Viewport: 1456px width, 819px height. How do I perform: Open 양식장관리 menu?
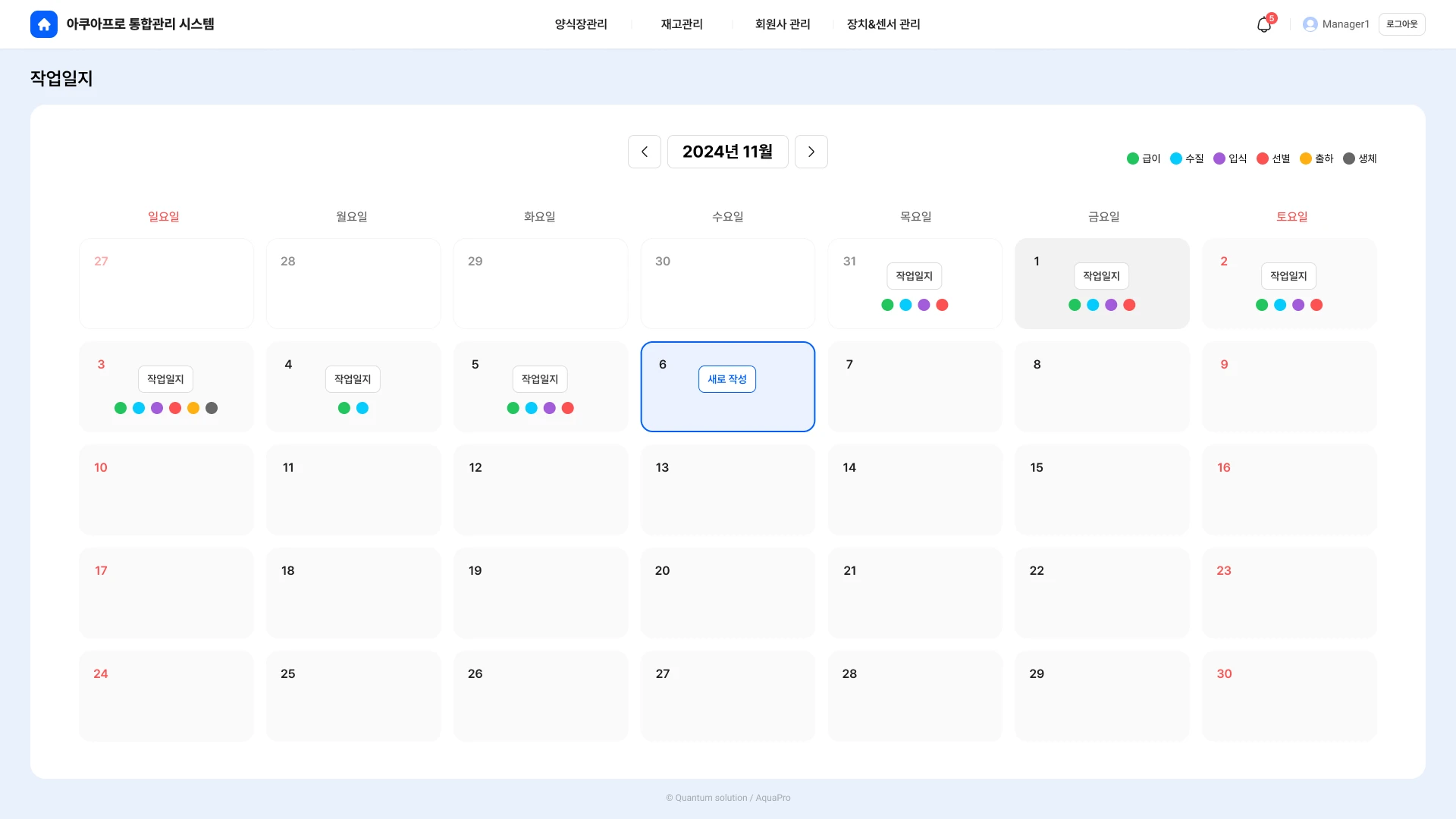pos(581,24)
